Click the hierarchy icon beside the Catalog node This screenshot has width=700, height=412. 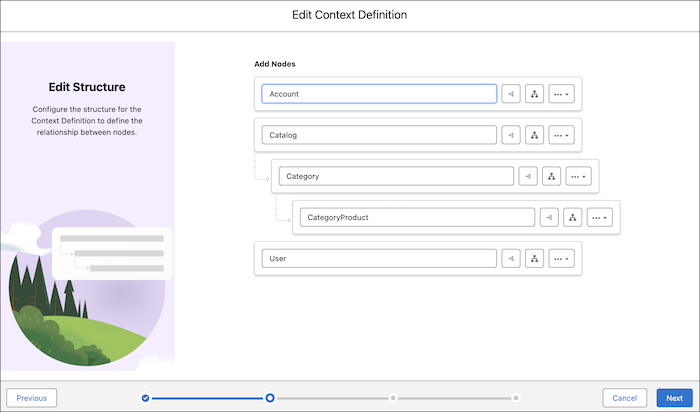click(534, 135)
